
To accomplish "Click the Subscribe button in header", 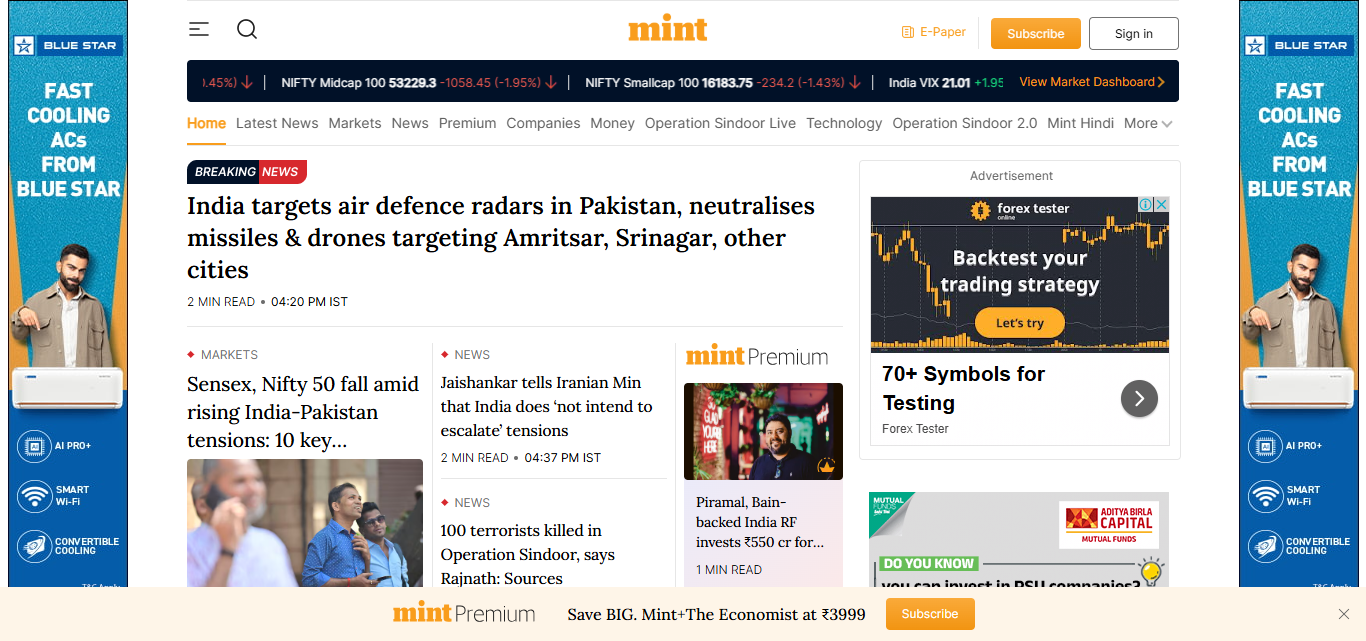I will pyautogui.click(x=1036, y=33).
